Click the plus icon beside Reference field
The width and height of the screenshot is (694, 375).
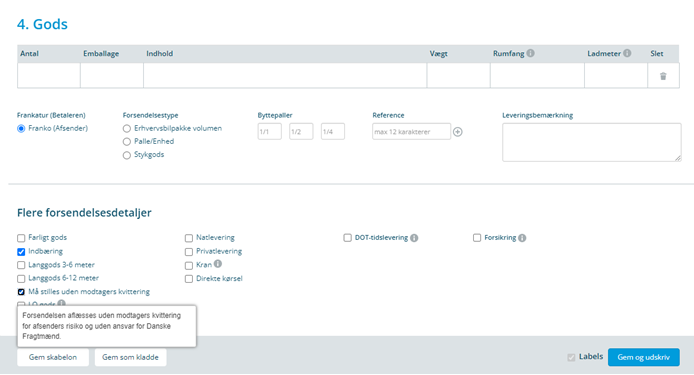coord(458,132)
